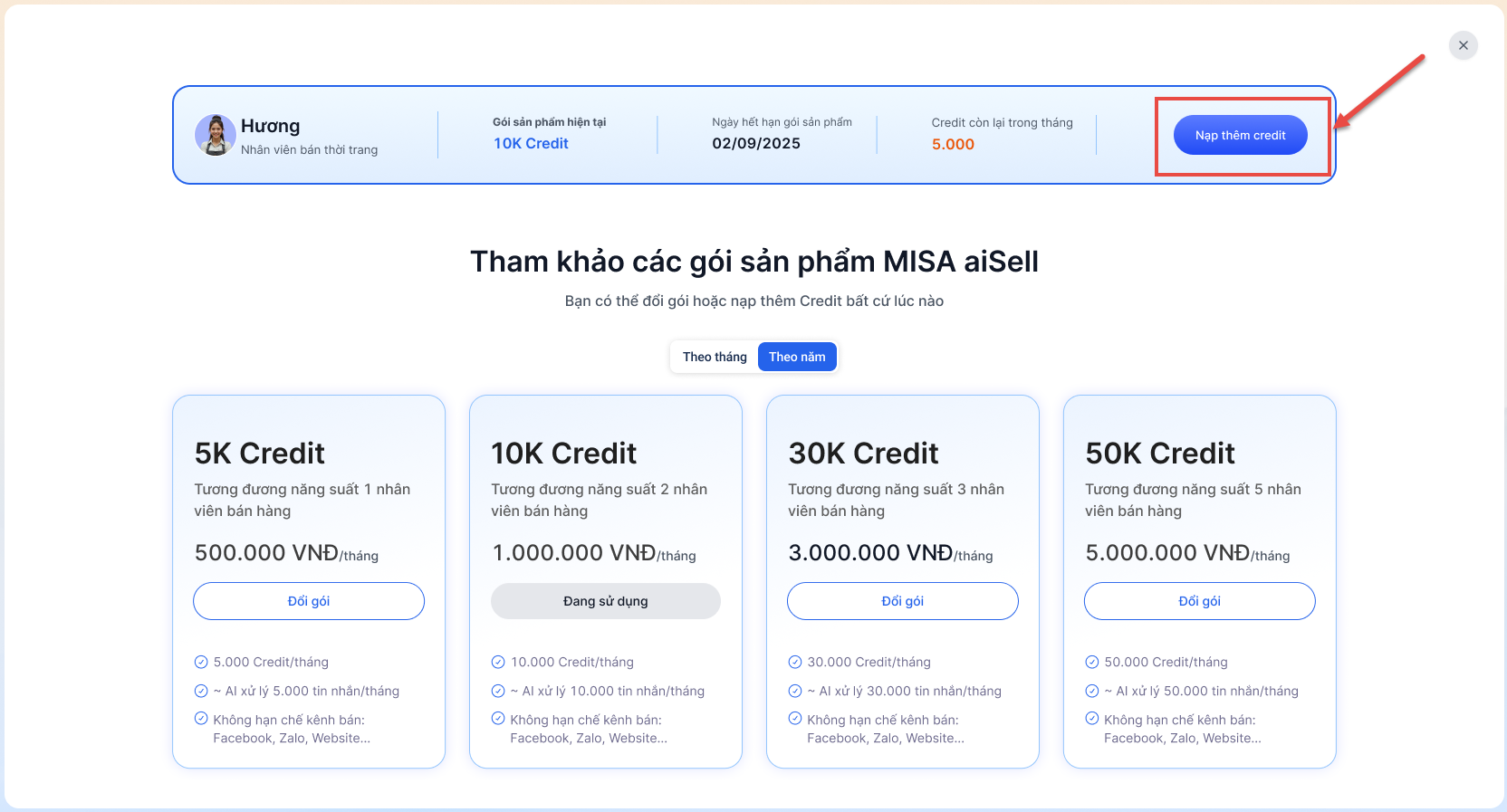The image size is (1507, 812).
Task: Click the price '500.000 VNĐ/tháng'
Action: point(286,553)
